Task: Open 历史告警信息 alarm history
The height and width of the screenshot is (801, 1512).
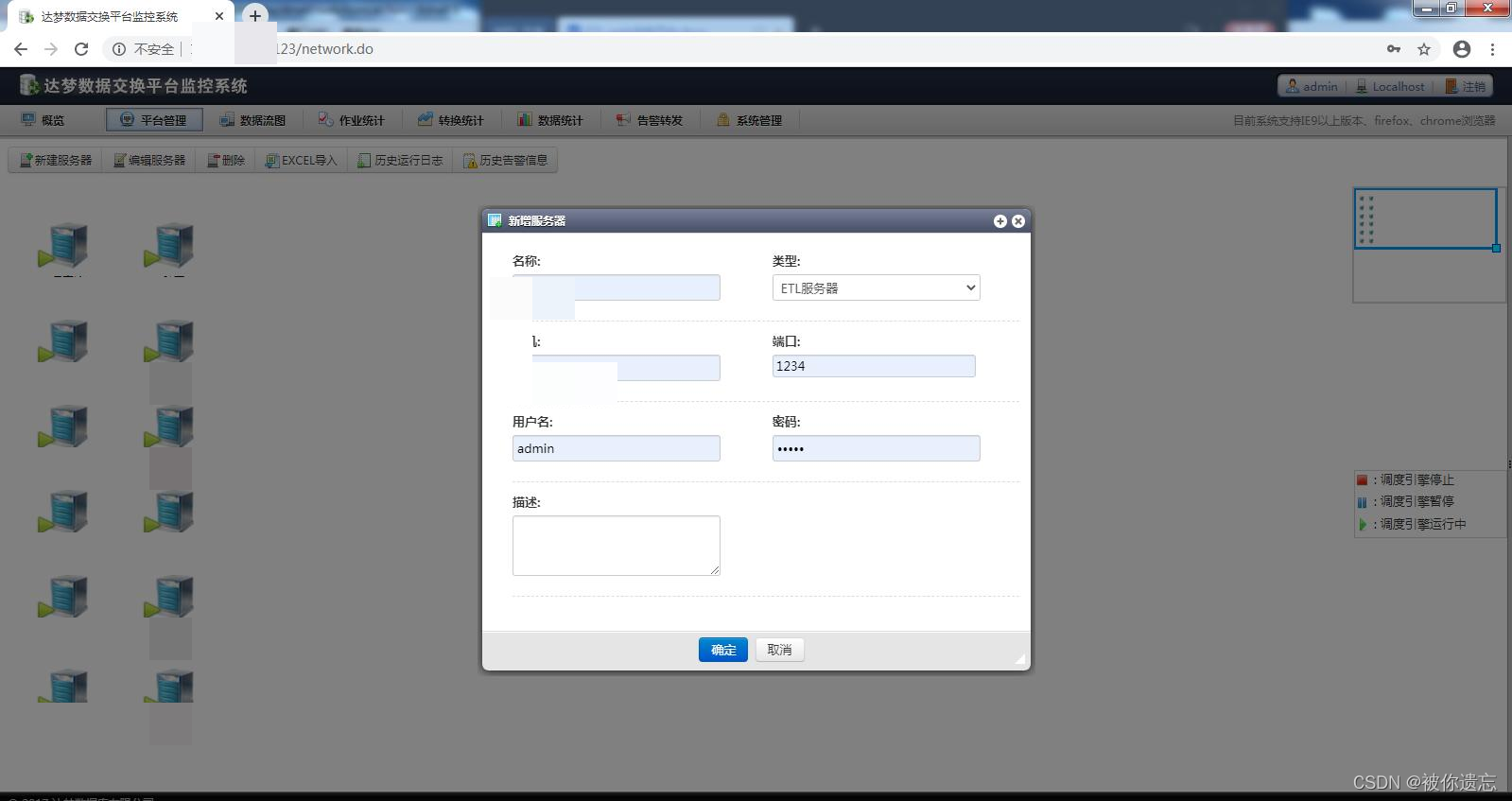Action: point(505,161)
